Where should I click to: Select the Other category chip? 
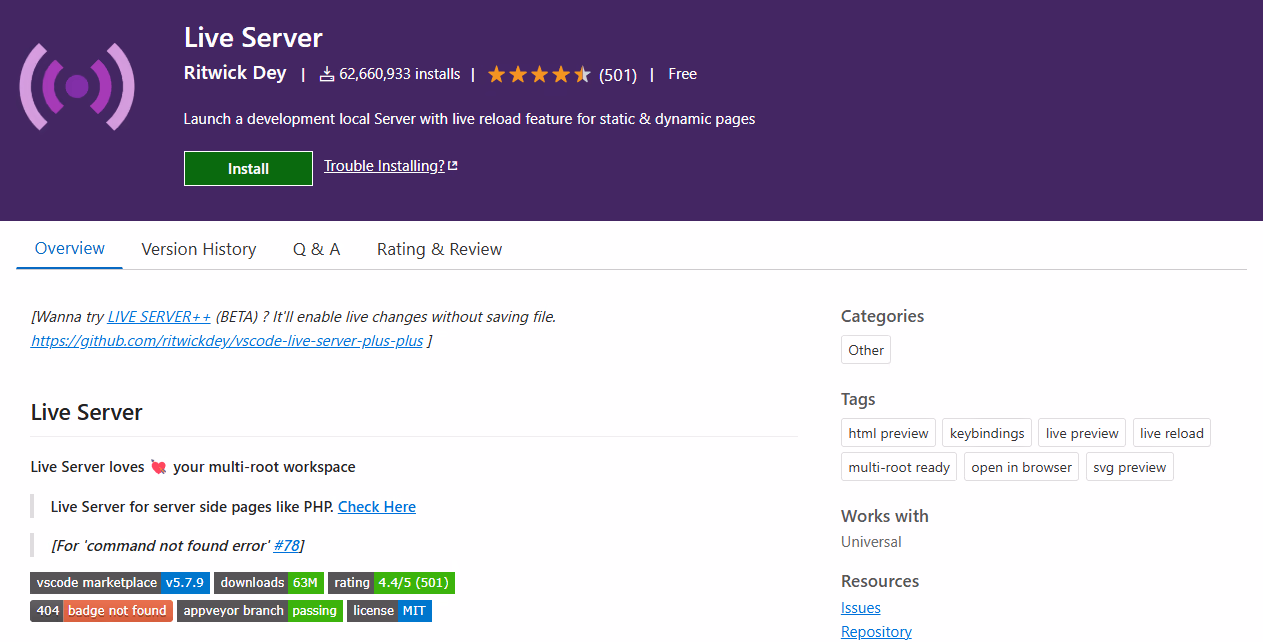(x=866, y=350)
